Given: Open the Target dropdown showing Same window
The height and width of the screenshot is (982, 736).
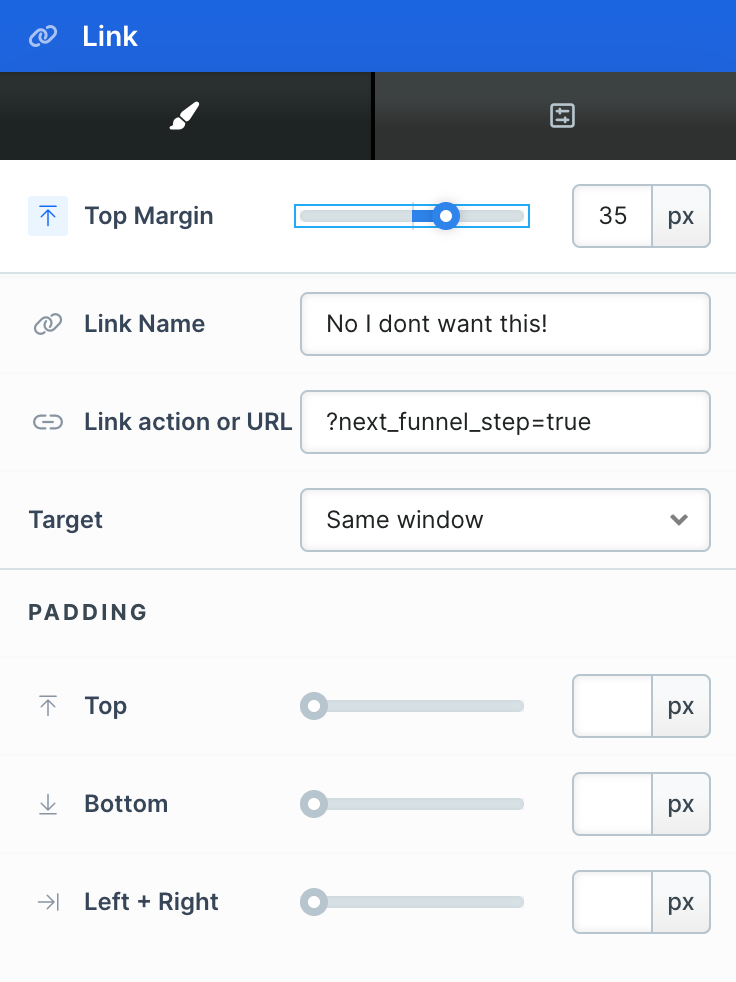Looking at the screenshot, I should (505, 520).
